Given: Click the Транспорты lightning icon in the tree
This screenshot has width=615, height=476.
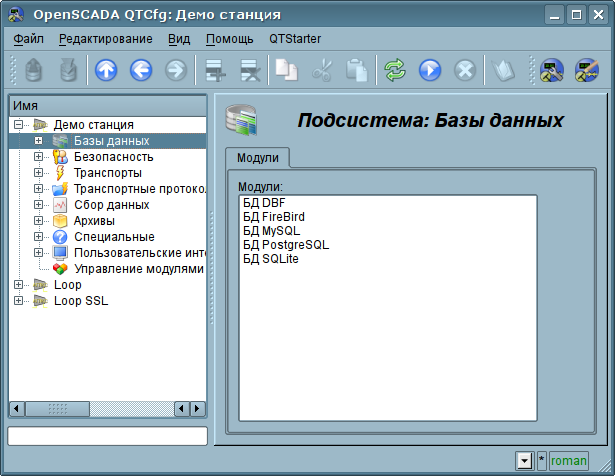Looking at the screenshot, I should coord(60,173).
